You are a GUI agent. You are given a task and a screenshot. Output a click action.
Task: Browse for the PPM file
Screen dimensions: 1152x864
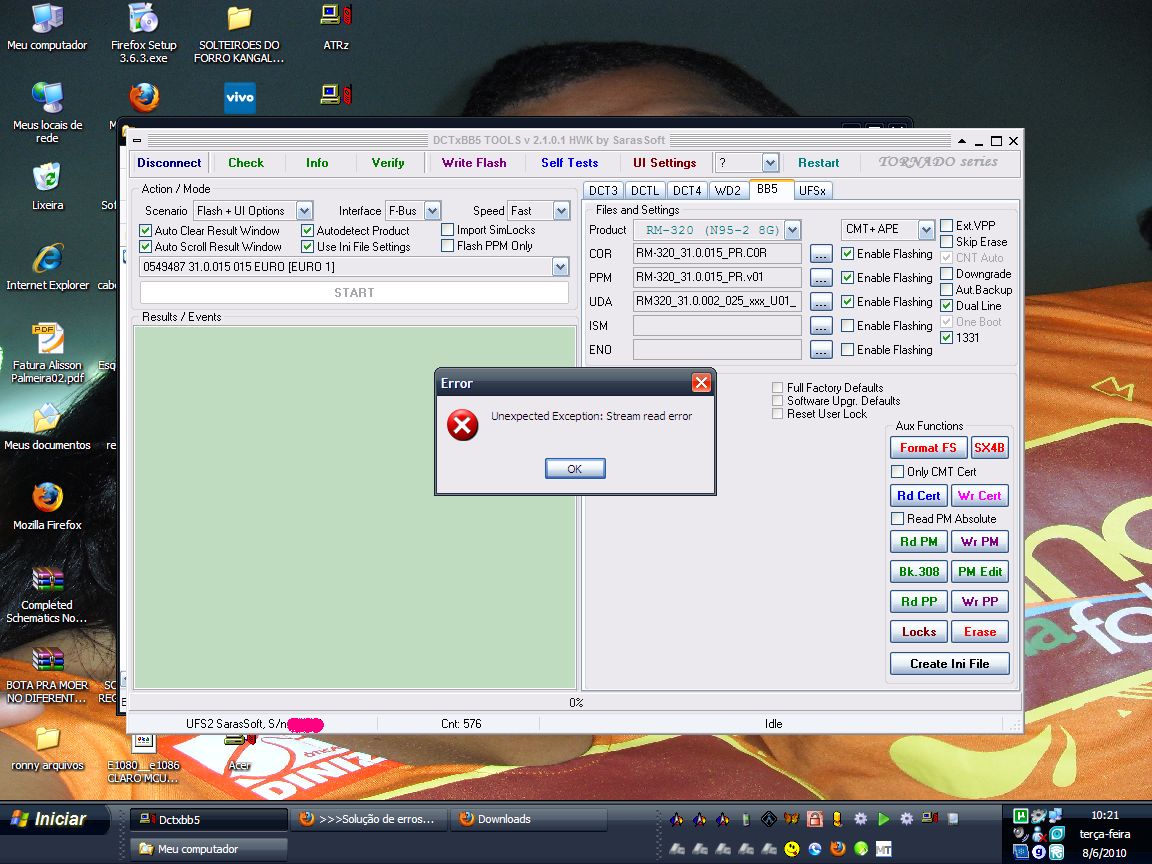(821, 278)
